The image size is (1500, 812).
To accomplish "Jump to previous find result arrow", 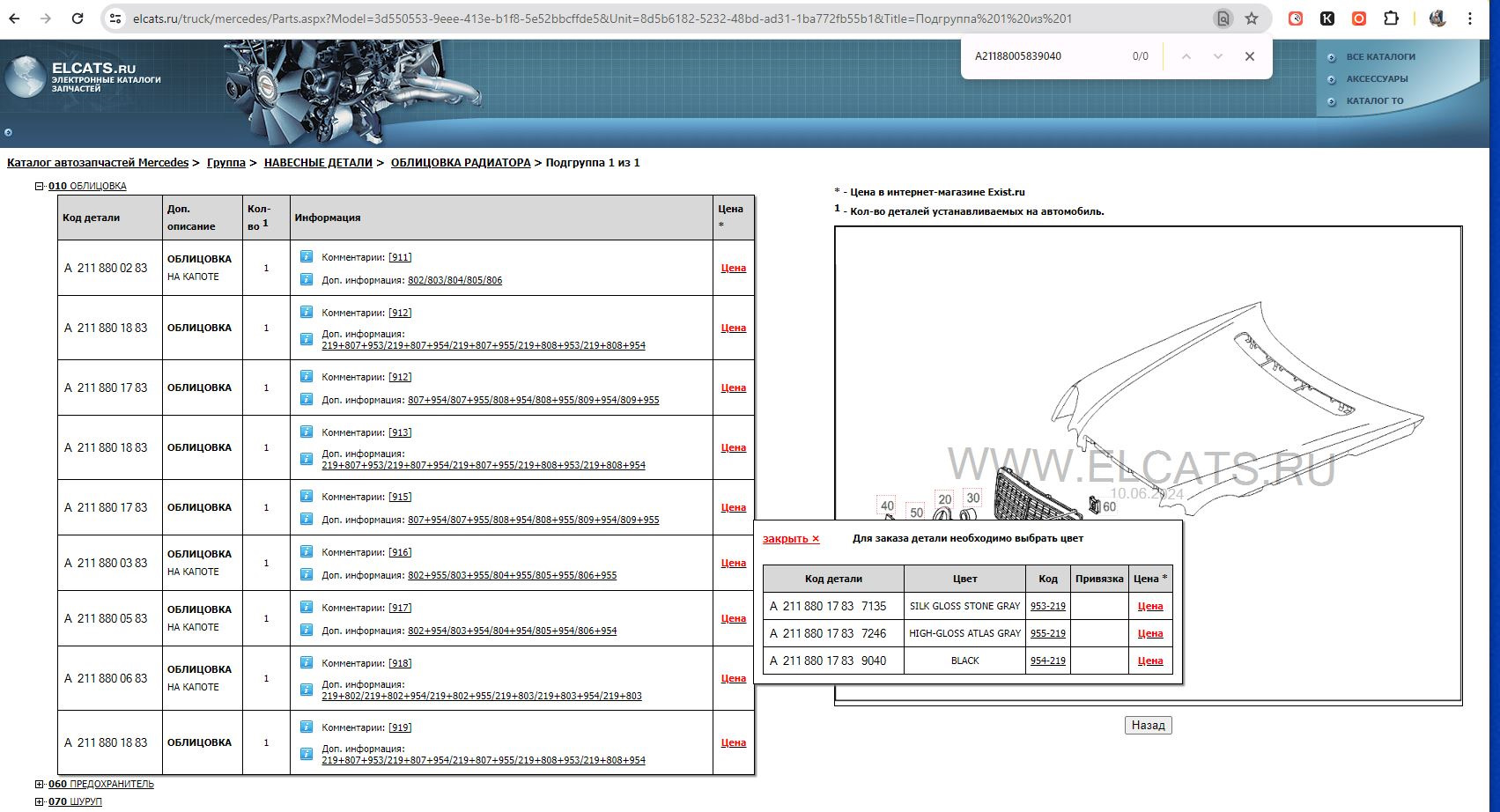I will (x=1186, y=56).
